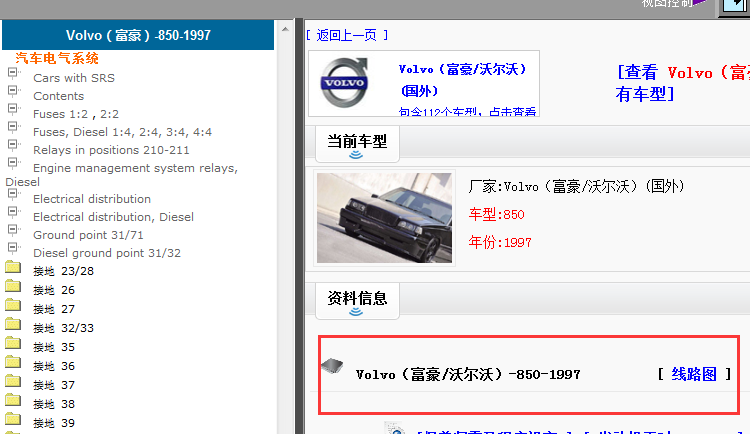Click the arrow icon under 资料信息
Image resolution: width=750 pixels, height=434 pixels.
coord(356,312)
